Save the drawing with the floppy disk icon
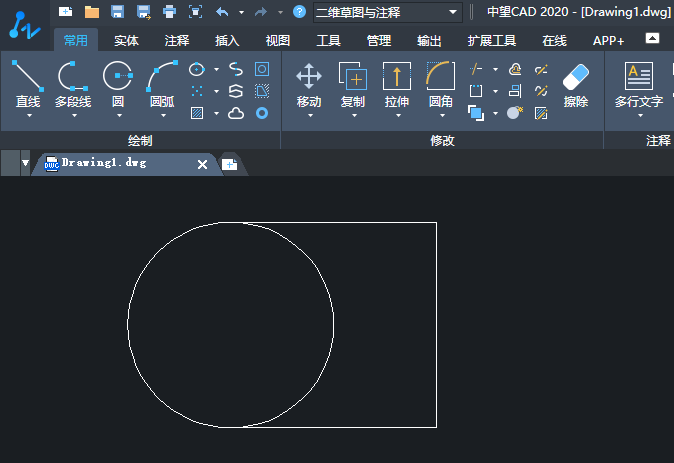674x463 pixels. 117,12
